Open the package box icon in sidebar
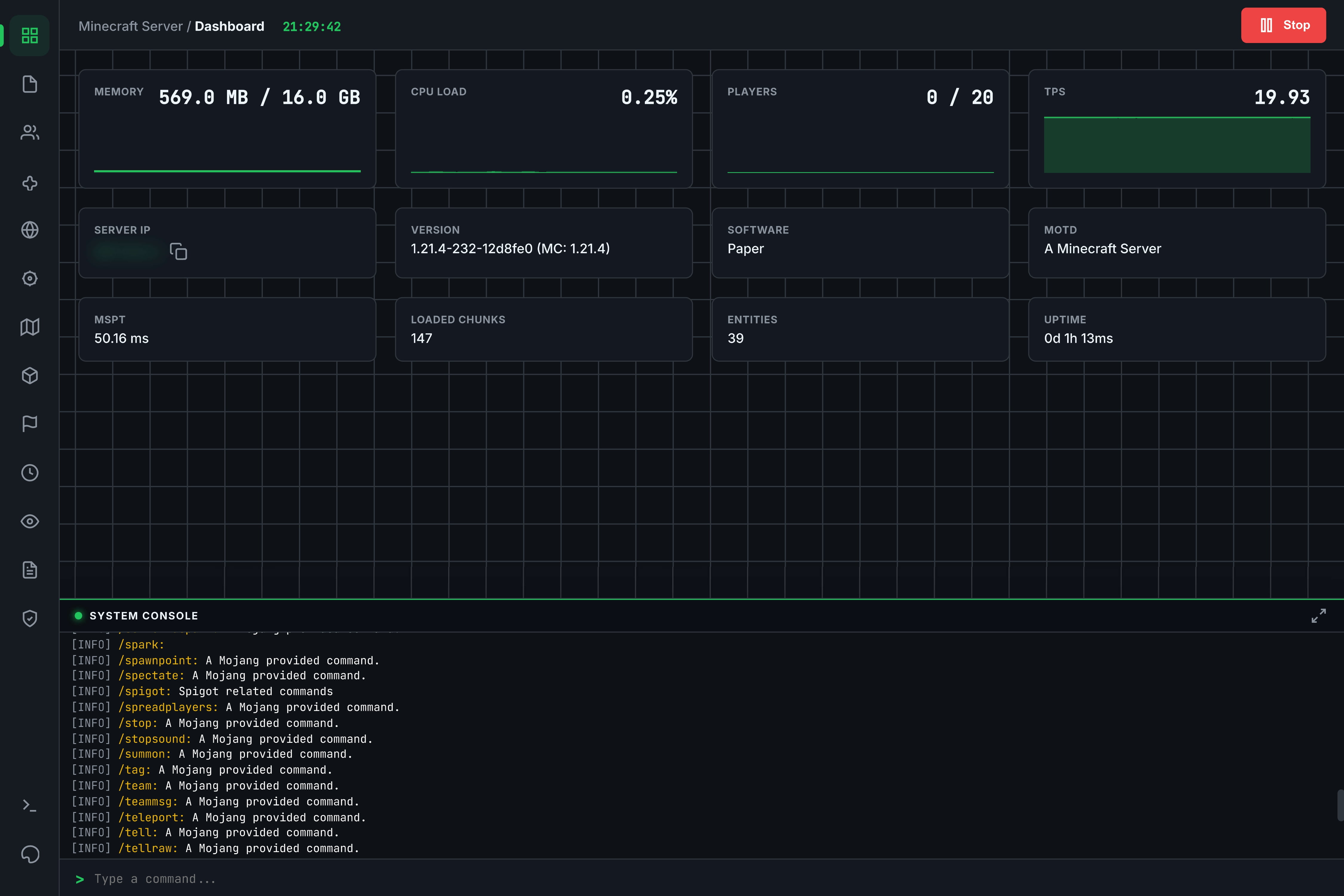 tap(30, 375)
